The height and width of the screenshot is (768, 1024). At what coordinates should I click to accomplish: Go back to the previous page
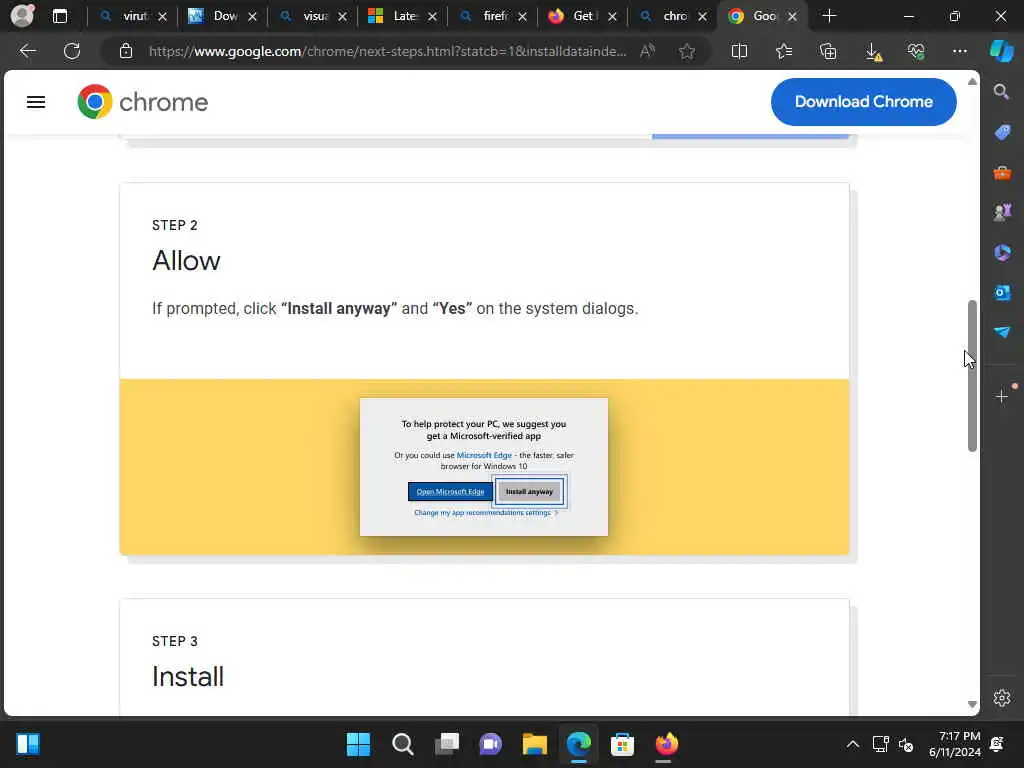coord(27,51)
